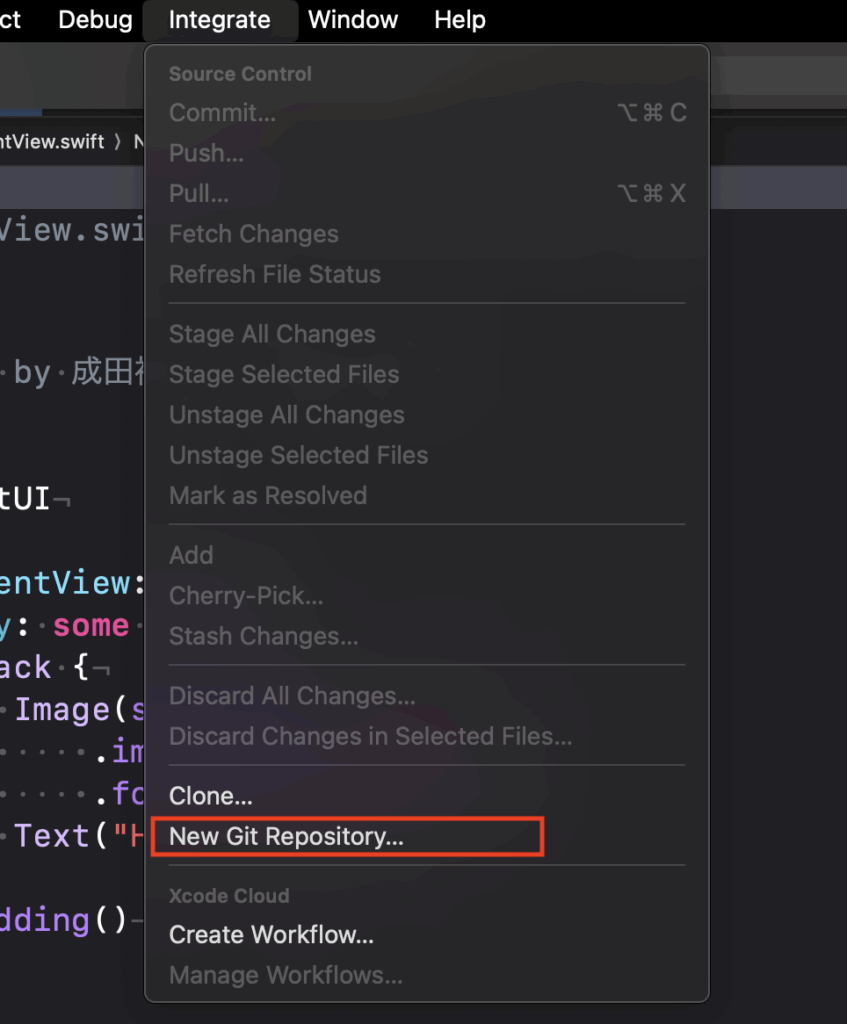Choose Discard Changes in Selected Files...

[x=427, y=737]
